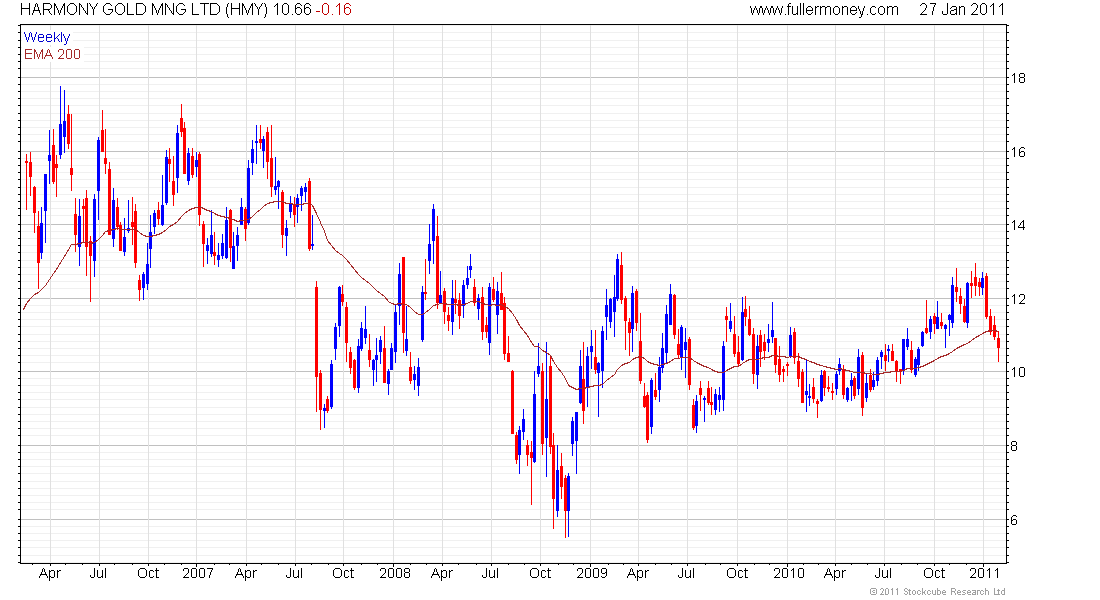Click the -0.16 price change value
The height and width of the screenshot is (600, 1100).
(334, 10)
